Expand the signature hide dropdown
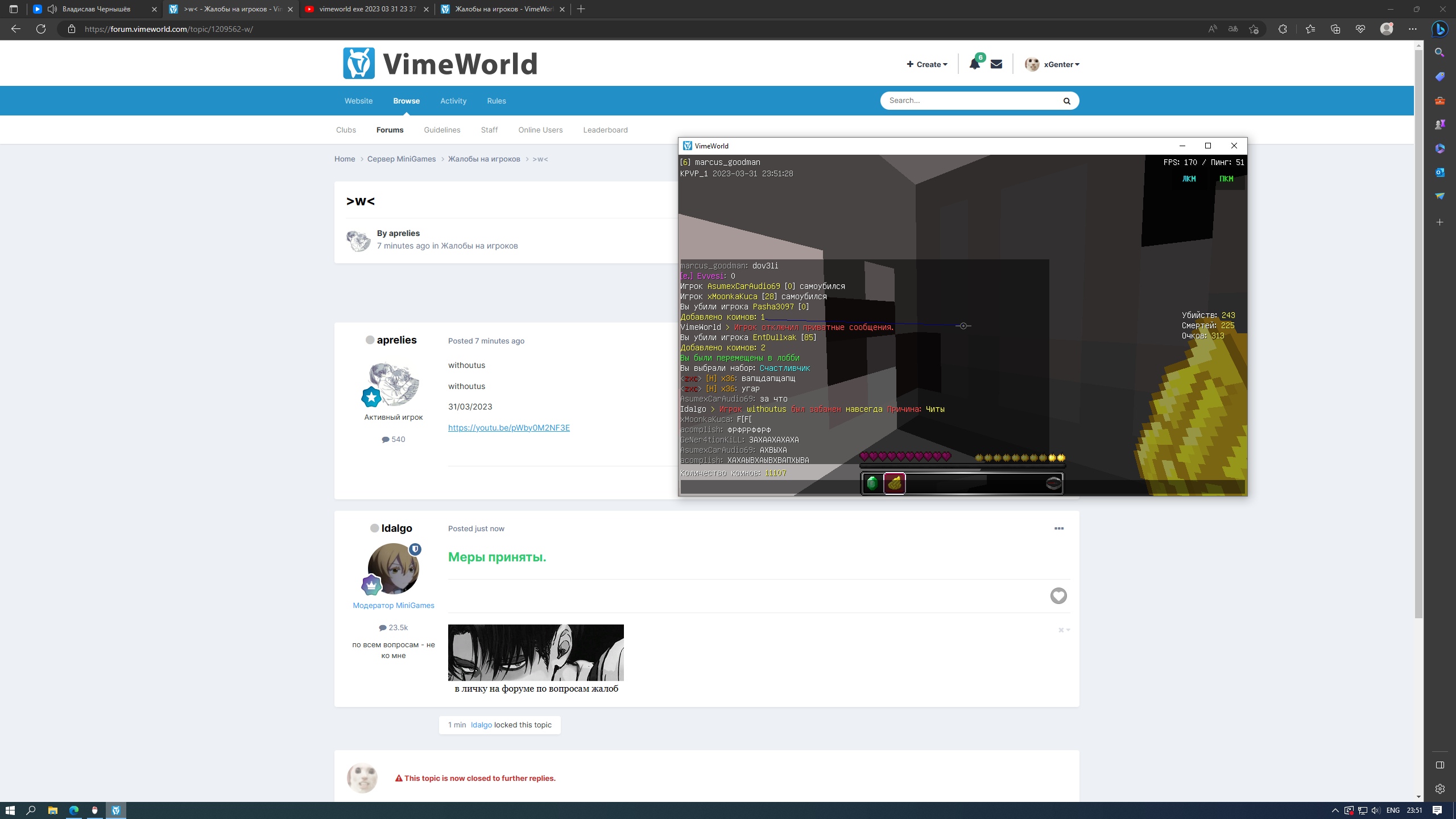The height and width of the screenshot is (819, 1456). point(1064,630)
